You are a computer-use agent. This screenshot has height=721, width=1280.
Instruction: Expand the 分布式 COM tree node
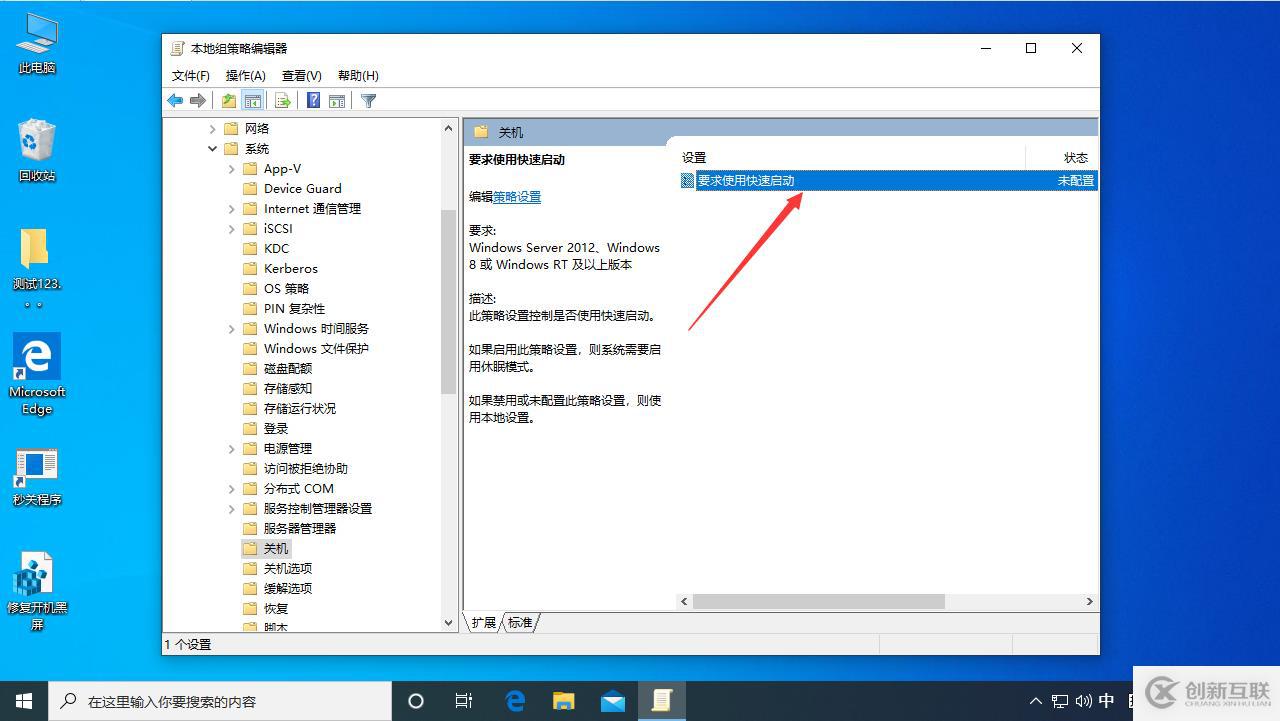[232, 489]
